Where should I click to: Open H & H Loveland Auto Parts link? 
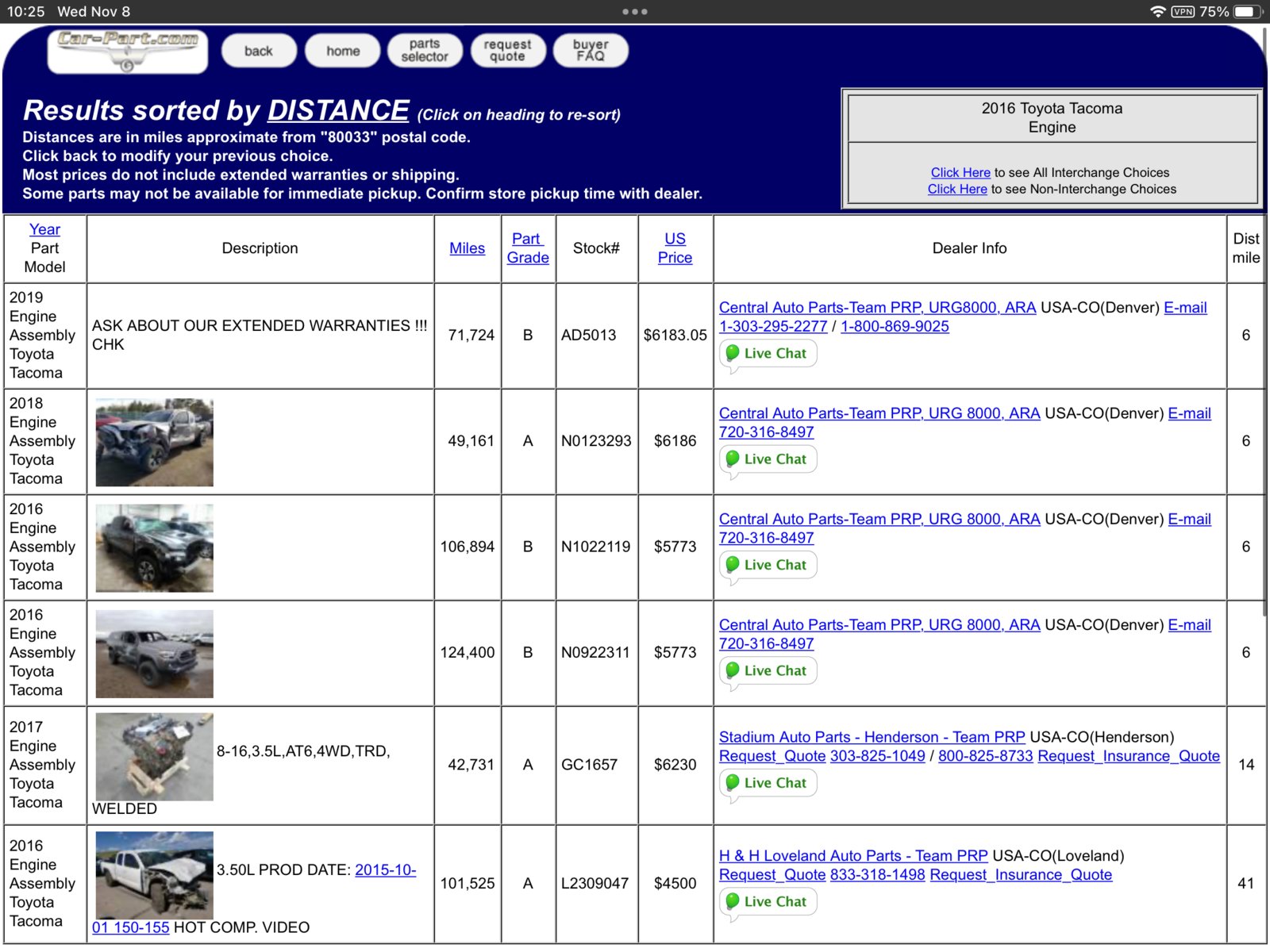[853, 856]
